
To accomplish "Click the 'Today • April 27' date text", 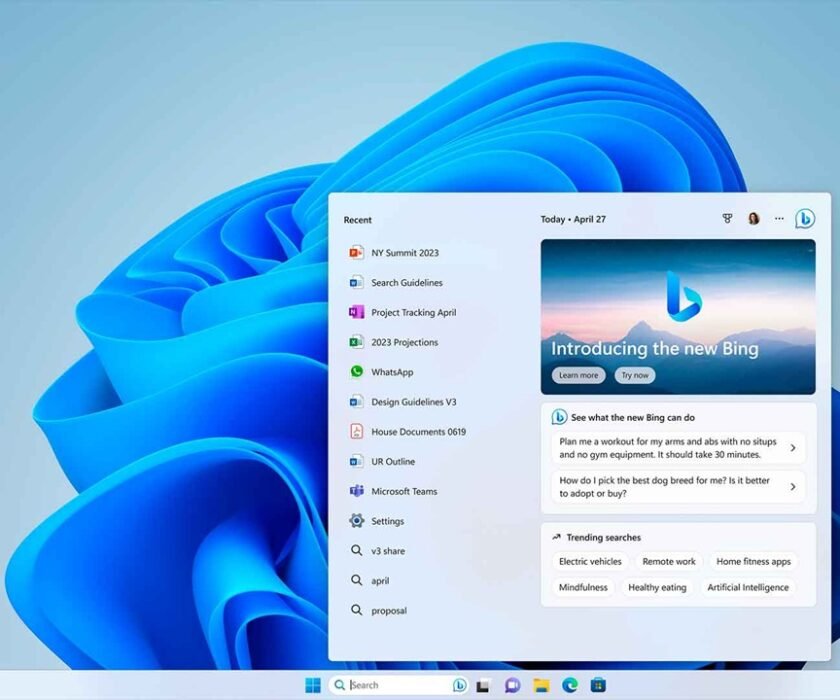I will pos(573,219).
